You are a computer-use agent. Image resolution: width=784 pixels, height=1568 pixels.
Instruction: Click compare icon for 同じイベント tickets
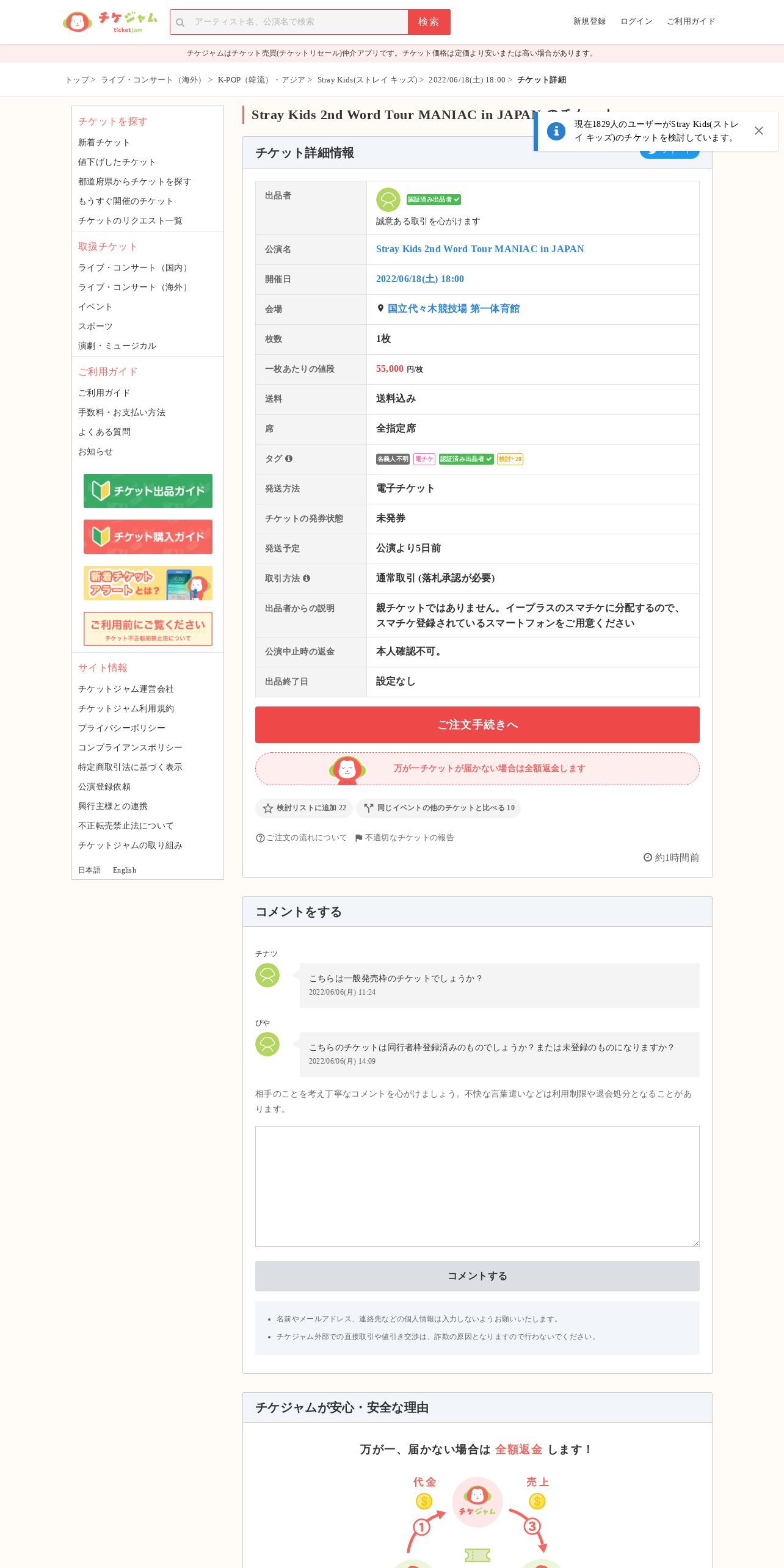coord(368,808)
